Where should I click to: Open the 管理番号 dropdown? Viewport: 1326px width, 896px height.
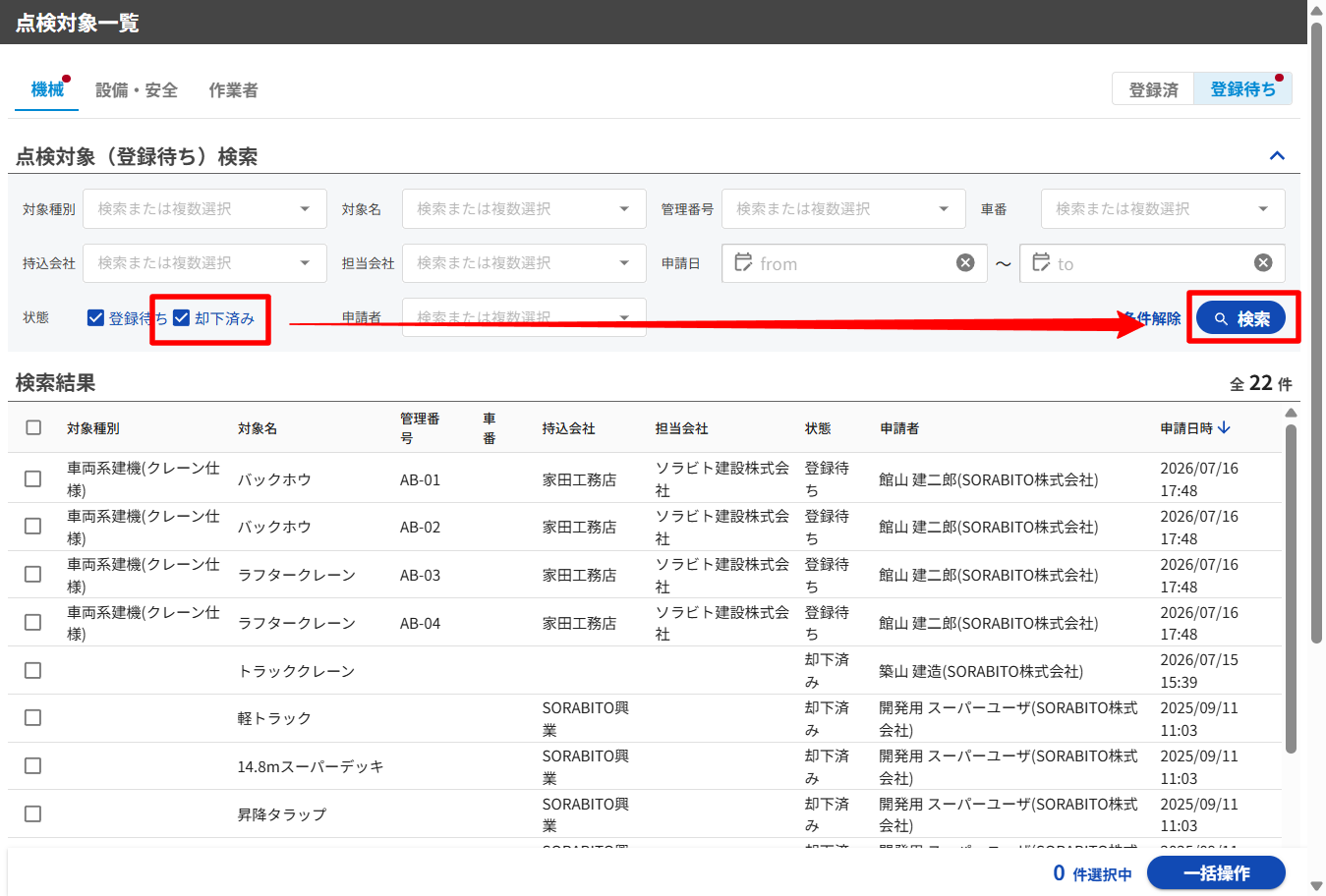(x=843, y=208)
